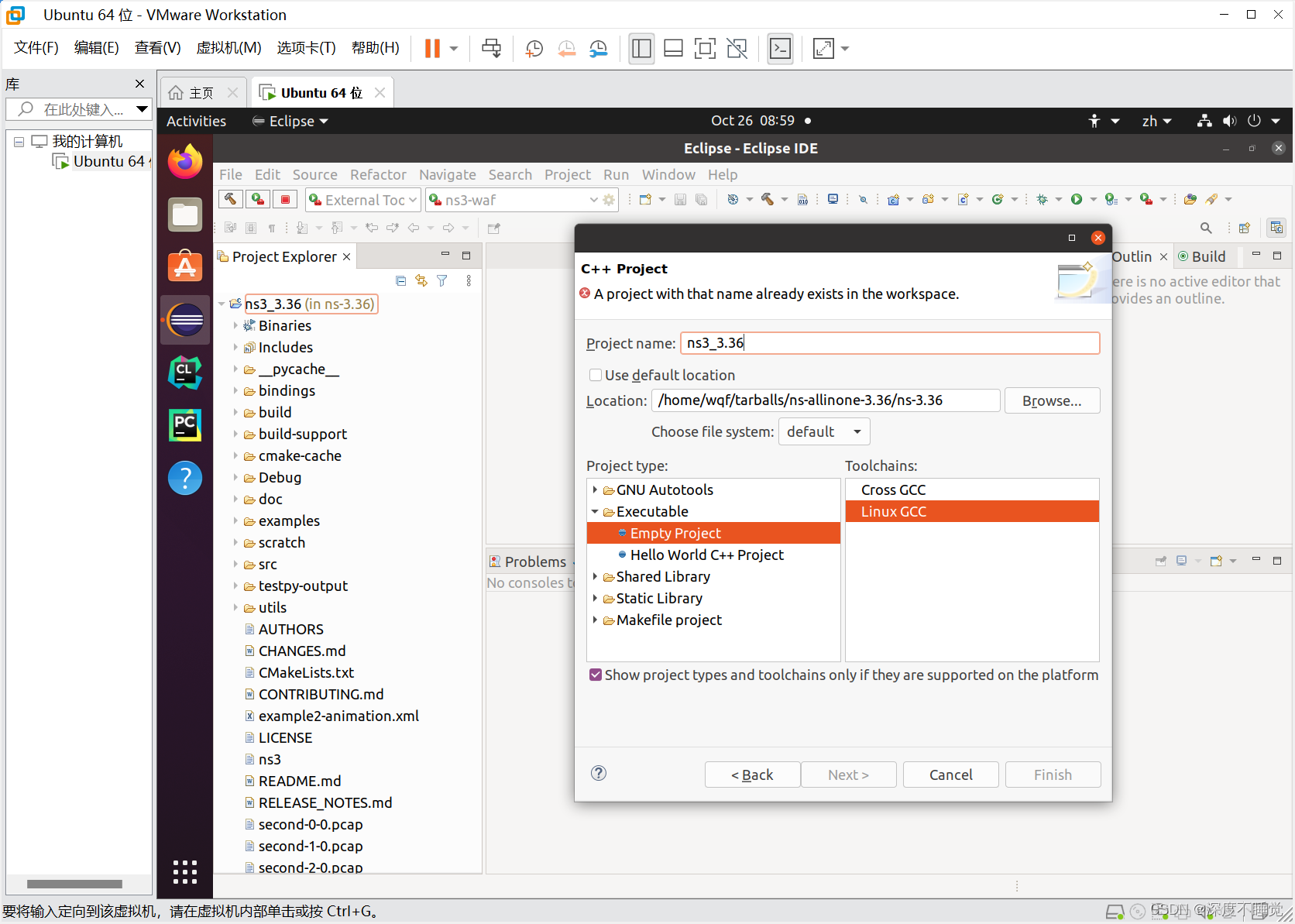Click the Build hammer button in launch bar
The image size is (1295, 924).
[x=230, y=199]
